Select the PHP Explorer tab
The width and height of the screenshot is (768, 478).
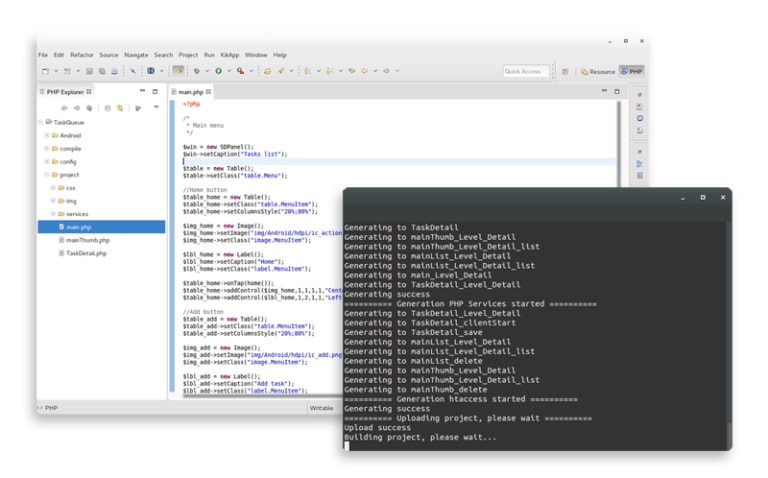tap(65, 92)
